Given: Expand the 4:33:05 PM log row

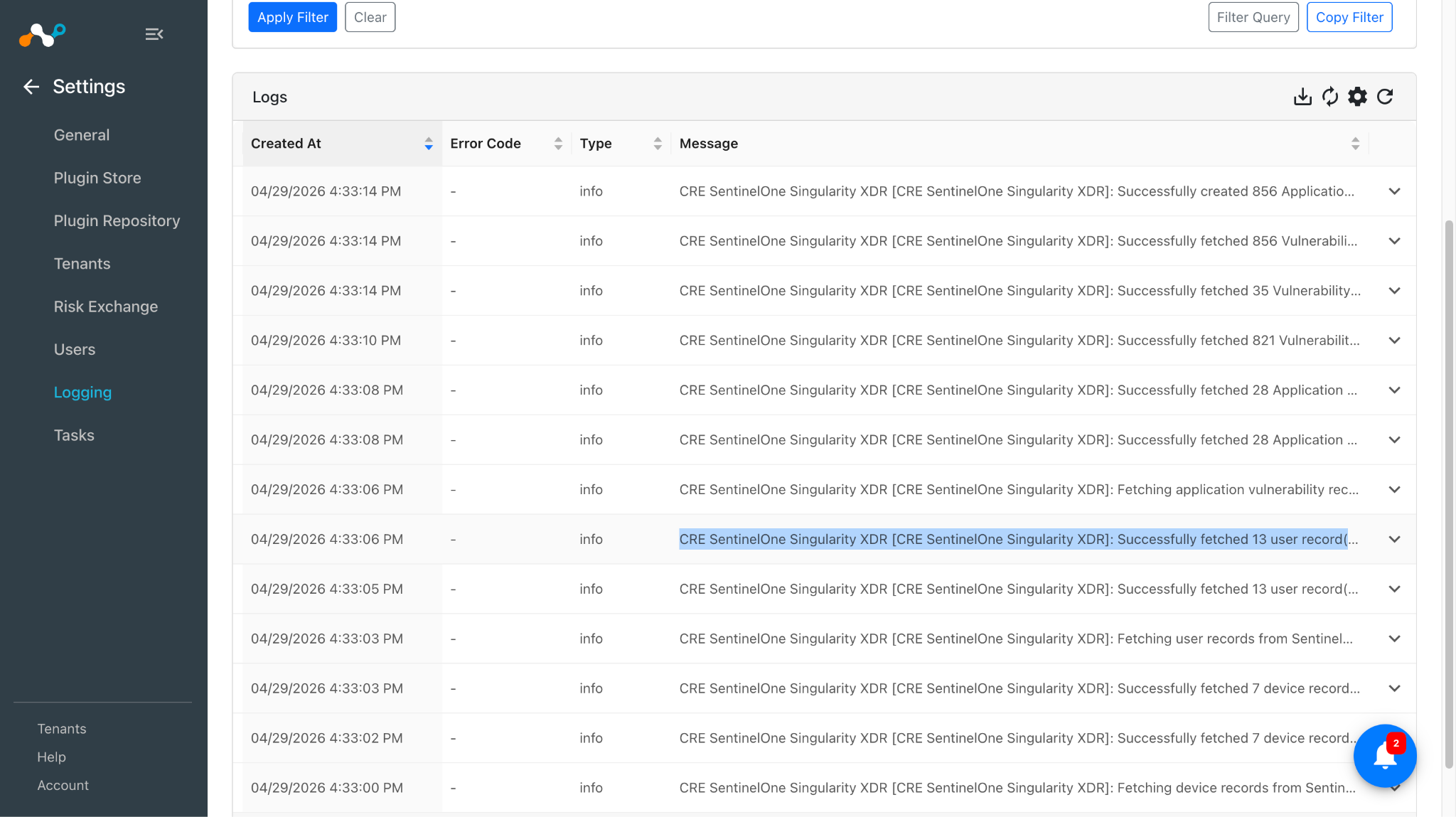Looking at the screenshot, I should [1395, 589].
